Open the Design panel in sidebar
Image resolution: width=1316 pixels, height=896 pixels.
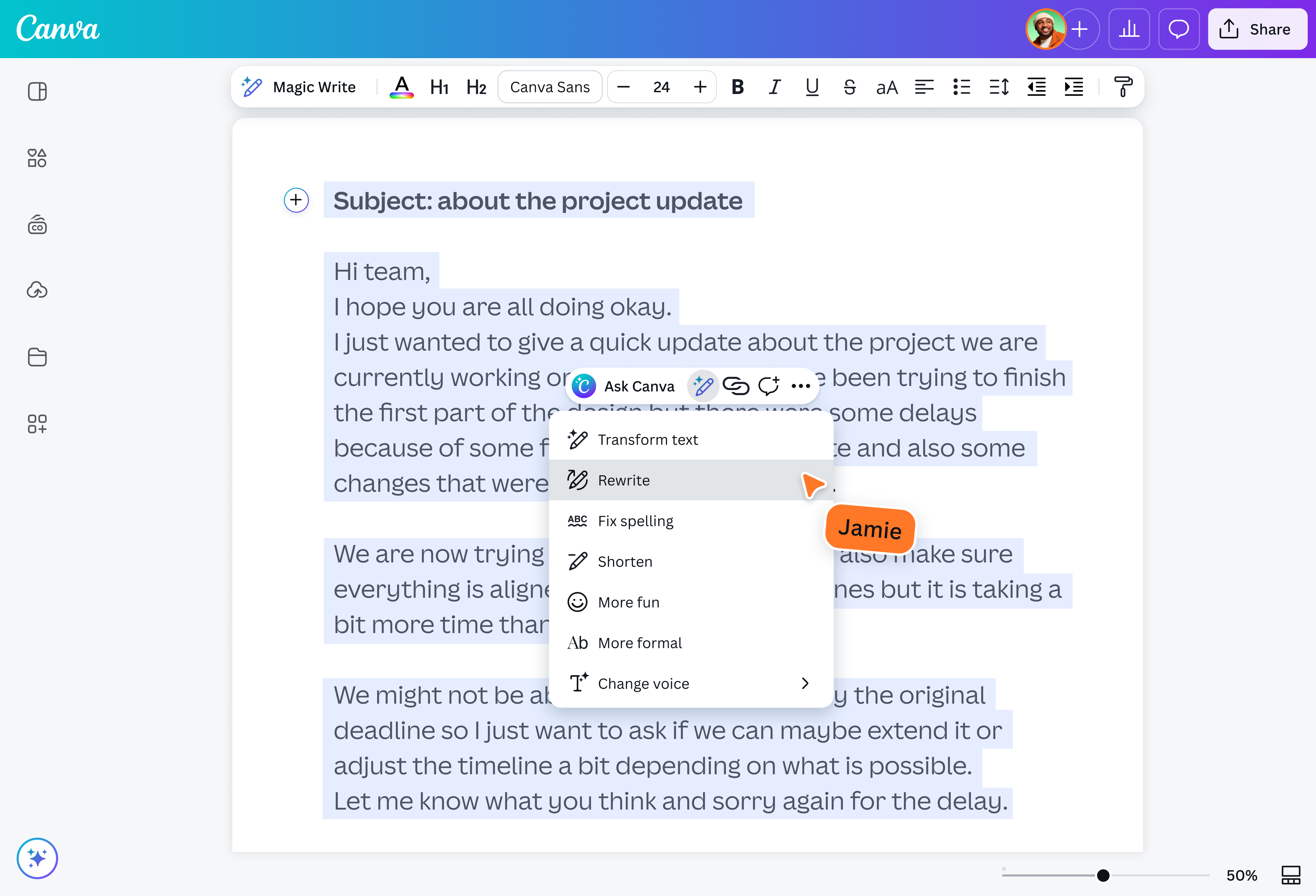[37, 92]
